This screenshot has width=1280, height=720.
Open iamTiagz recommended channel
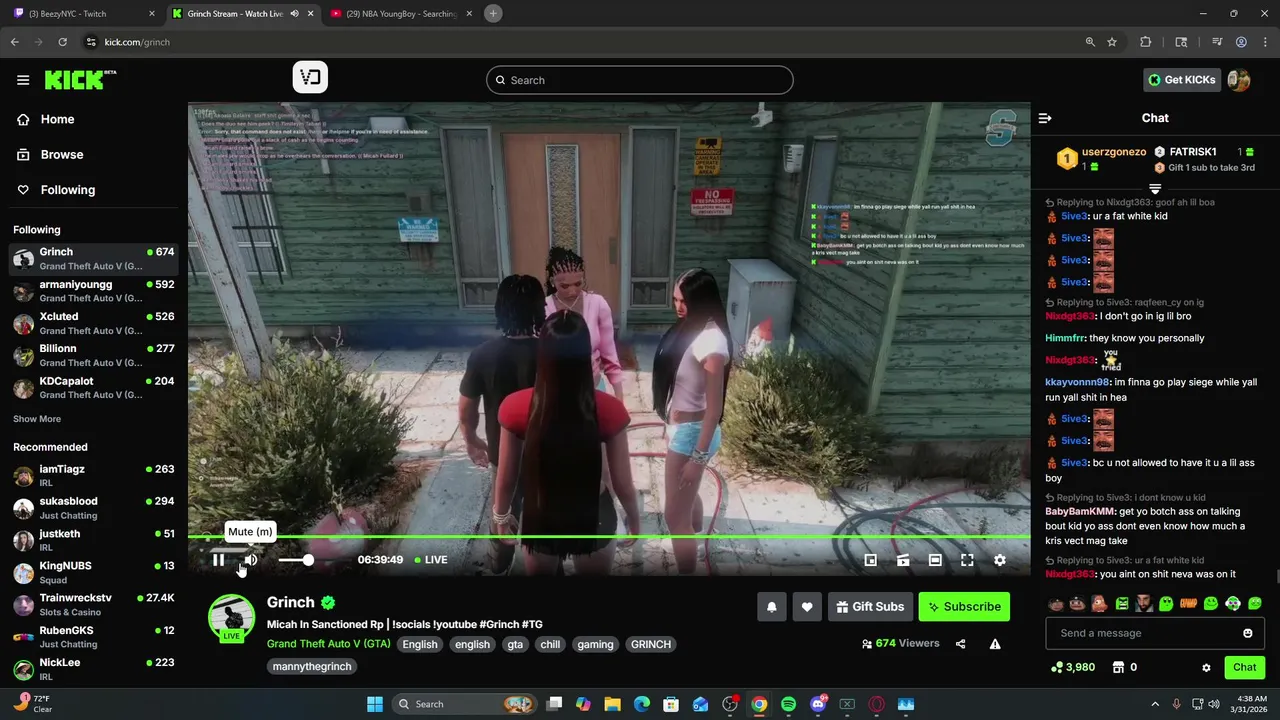[x=94, y=476]
